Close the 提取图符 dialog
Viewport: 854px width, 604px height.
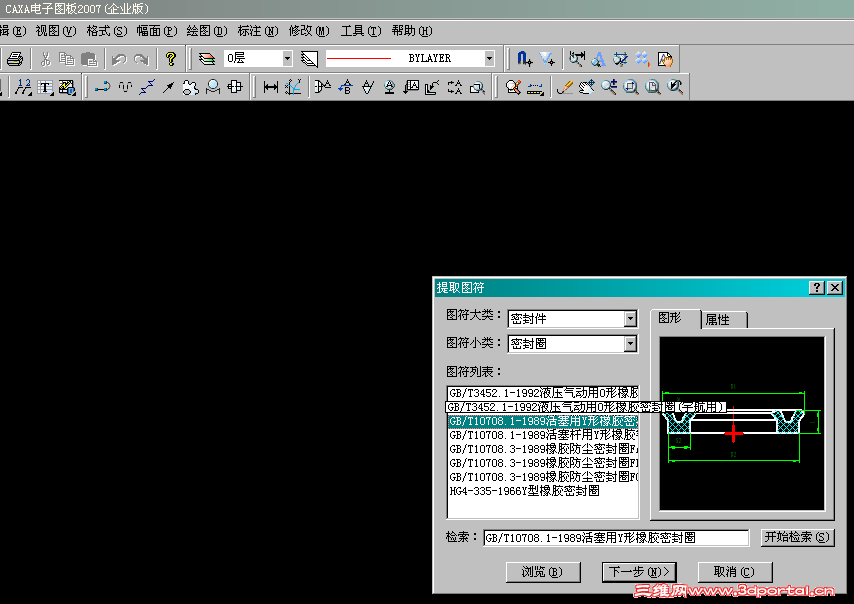point(834,288)
